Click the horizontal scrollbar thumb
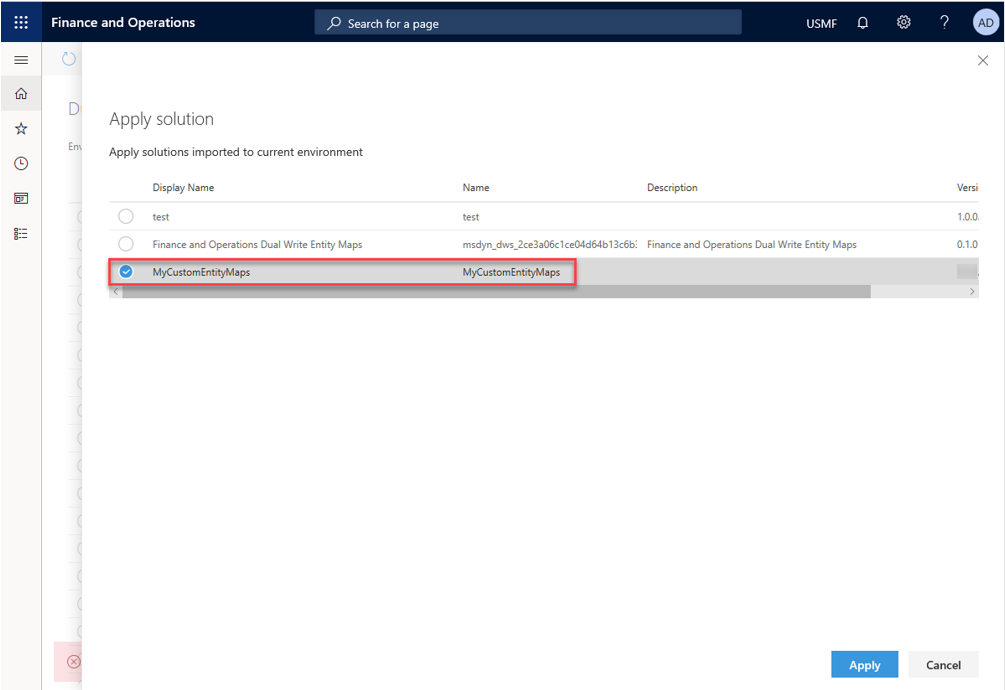Viewport: 1005px width, 690px height. pos(497,292)
